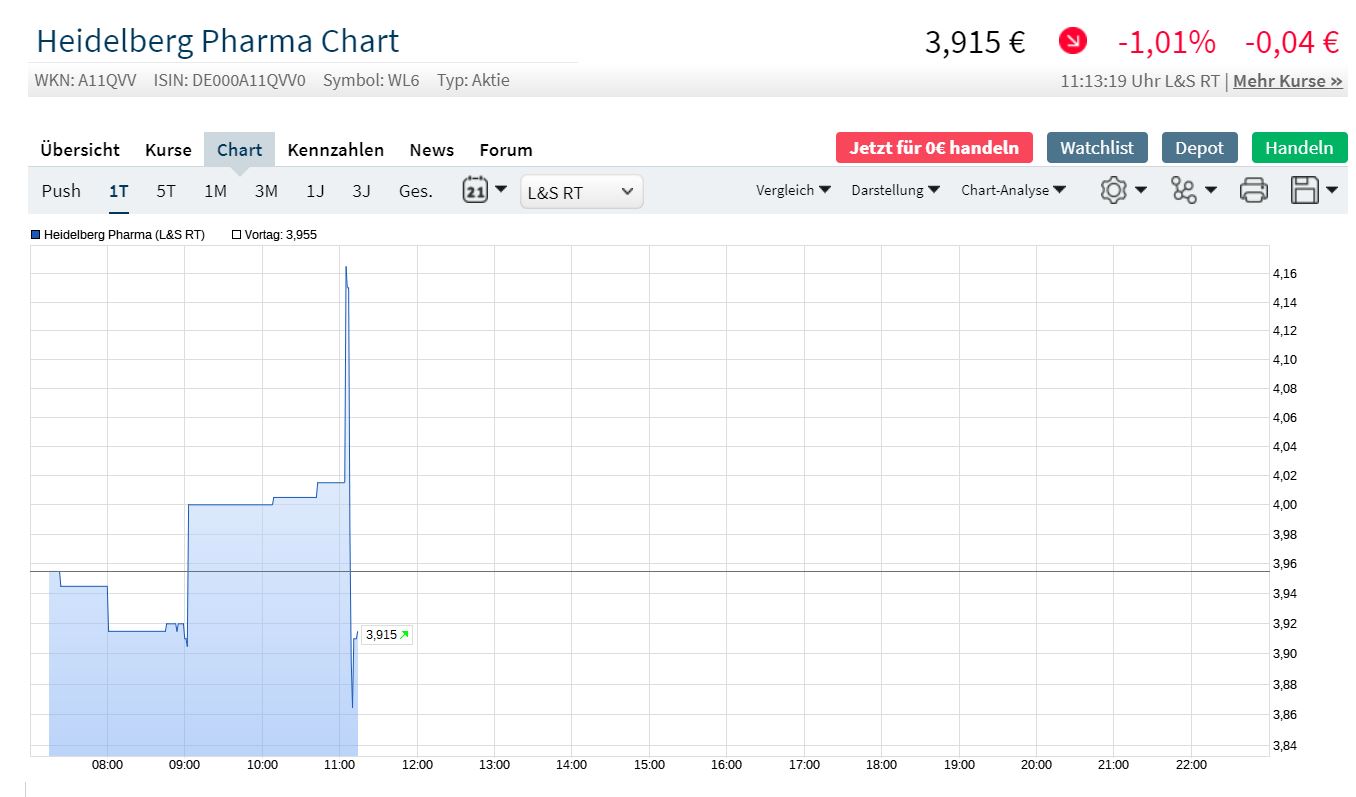Switch to the Kennzahlen tab
The height and width of the screenshot is (797, 1356).
(335, 150)
